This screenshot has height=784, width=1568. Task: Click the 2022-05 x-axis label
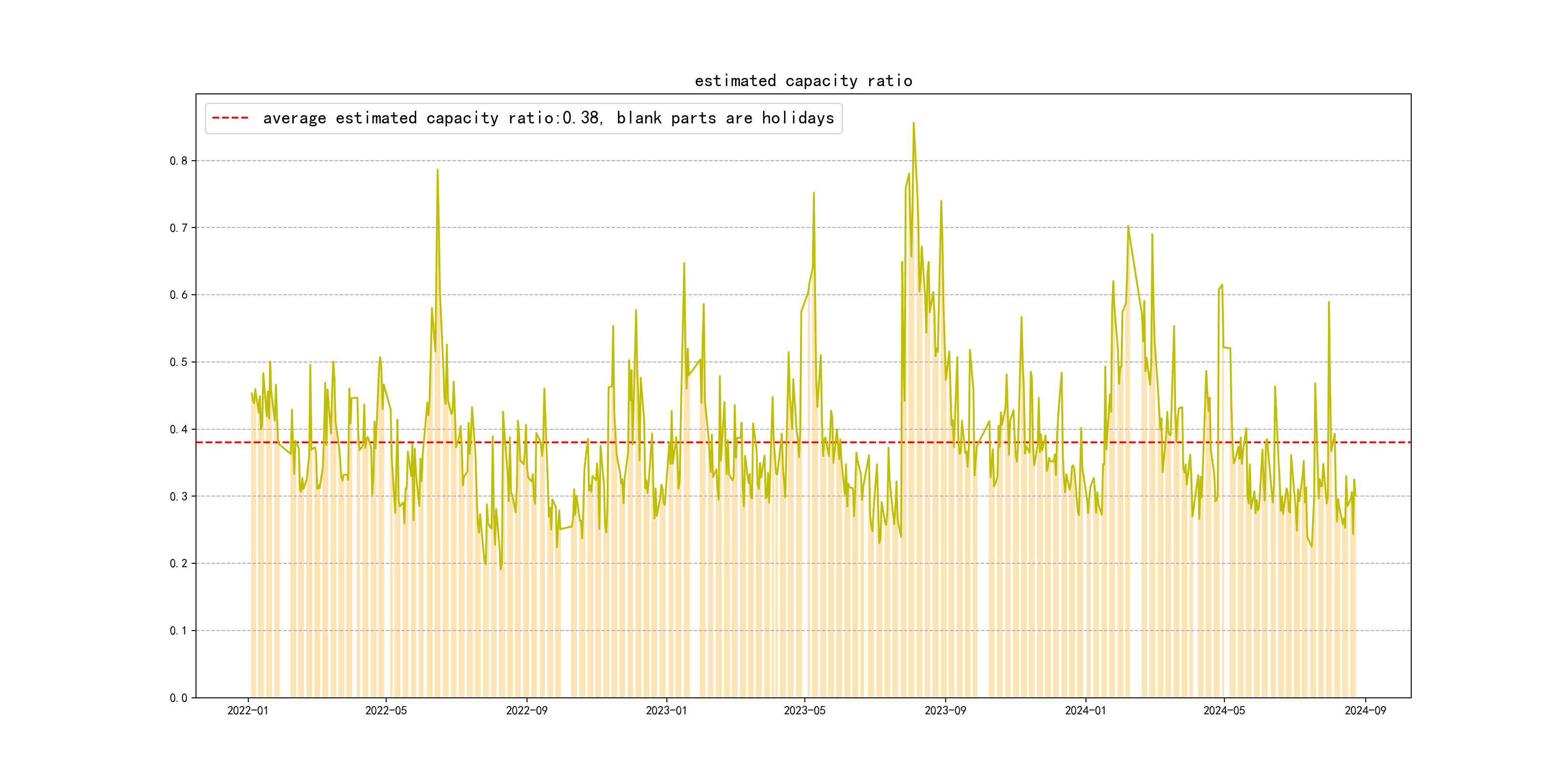(x=386, y=710)
